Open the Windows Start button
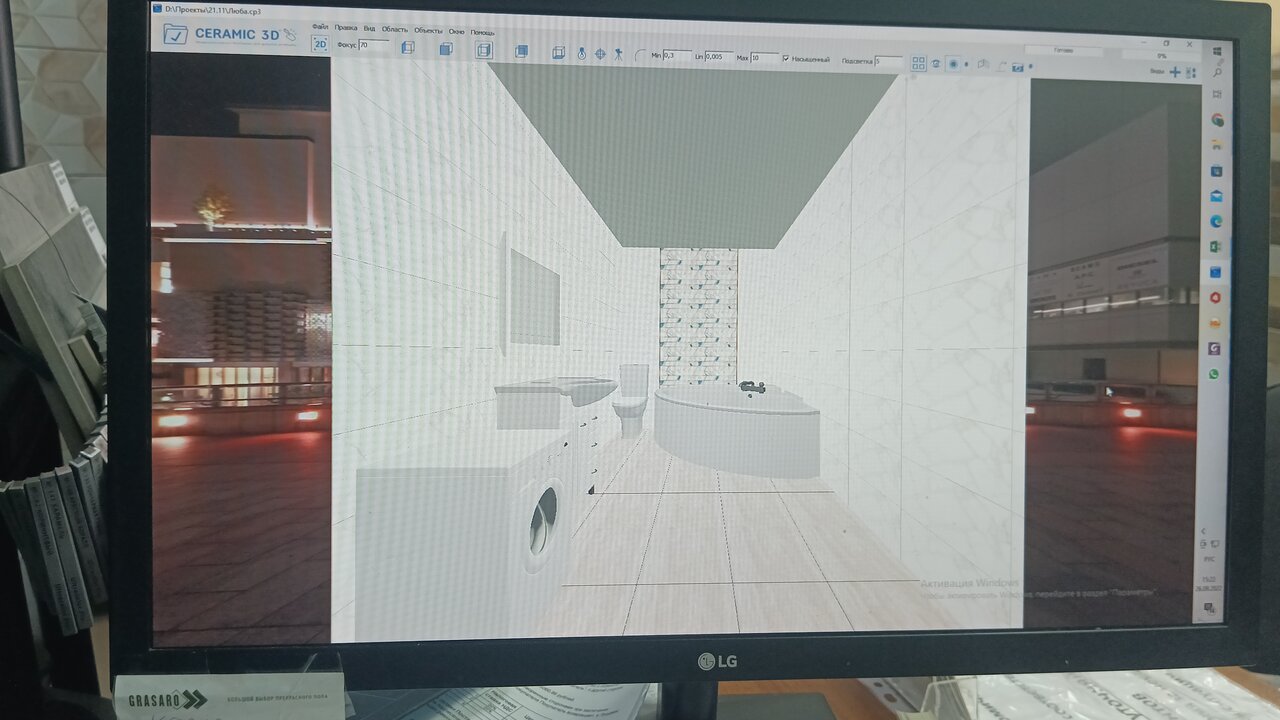Viewport: 1280px width, 720px height. pyautogui.click(x=1217, y=50)
